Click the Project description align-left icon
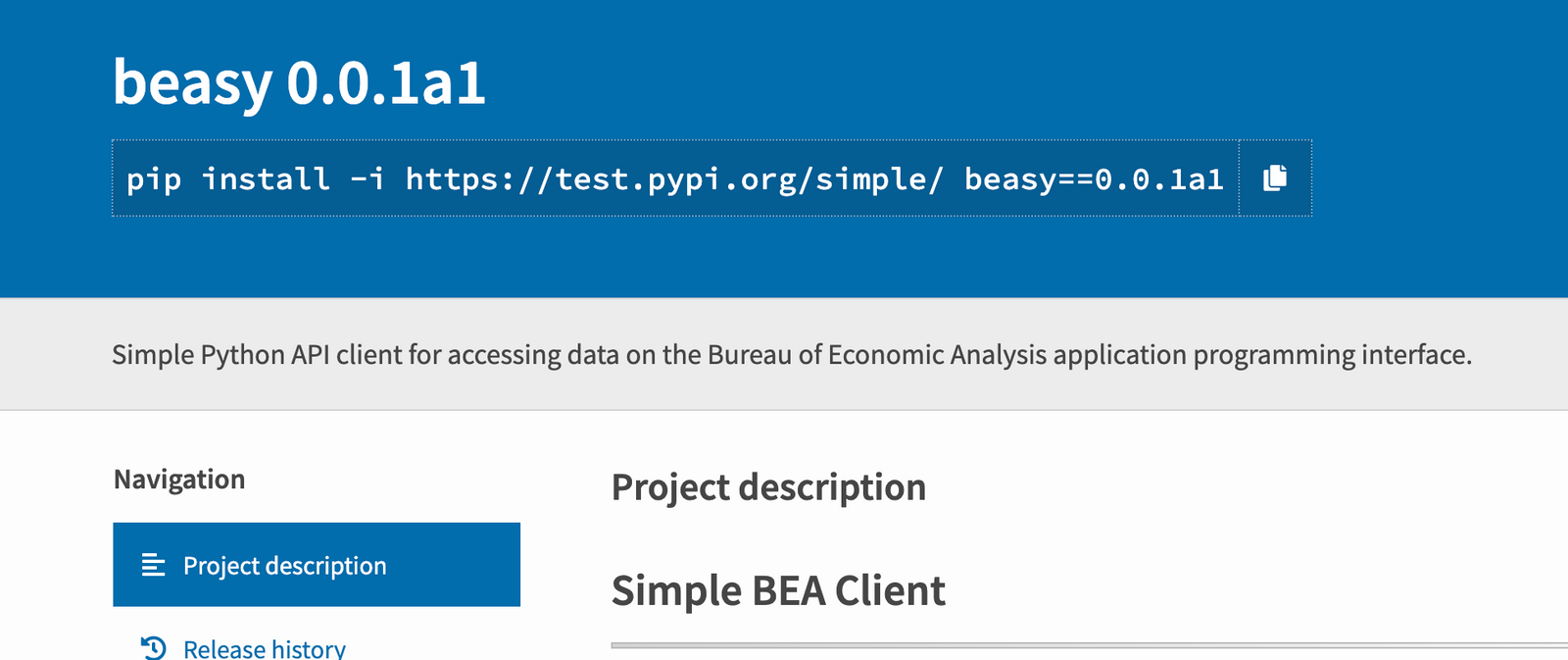 [153, 565]
